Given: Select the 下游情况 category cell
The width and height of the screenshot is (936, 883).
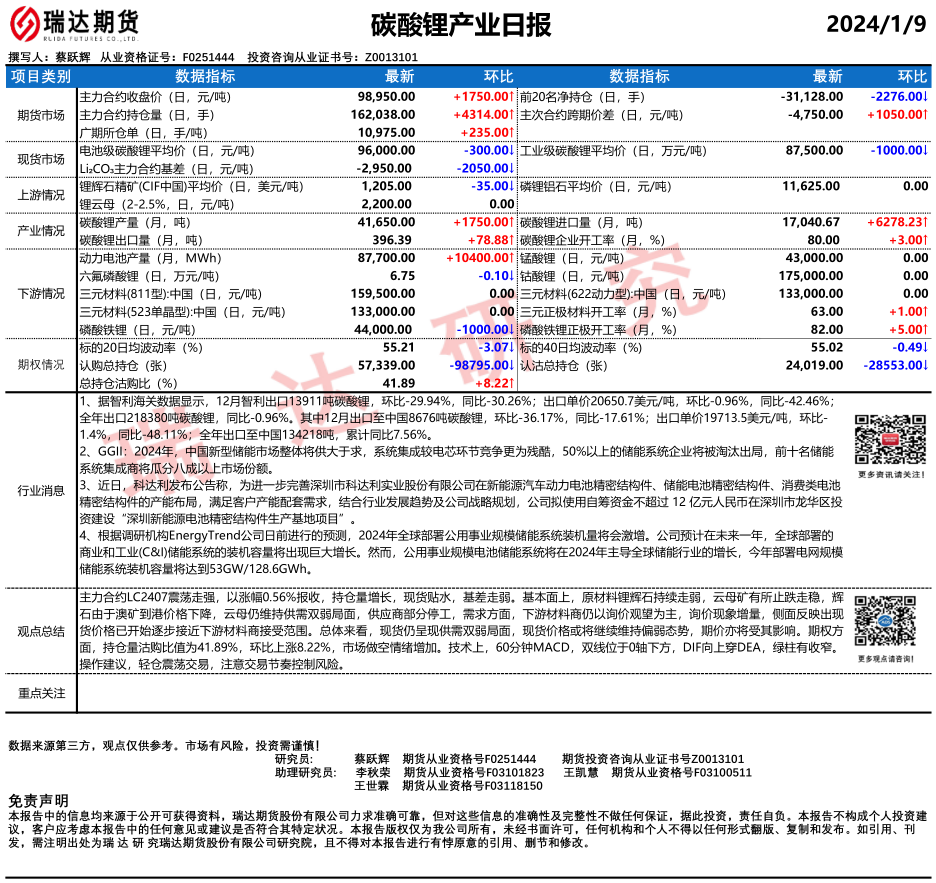Looking at the screenshot, I should click(x=41, y=294).
